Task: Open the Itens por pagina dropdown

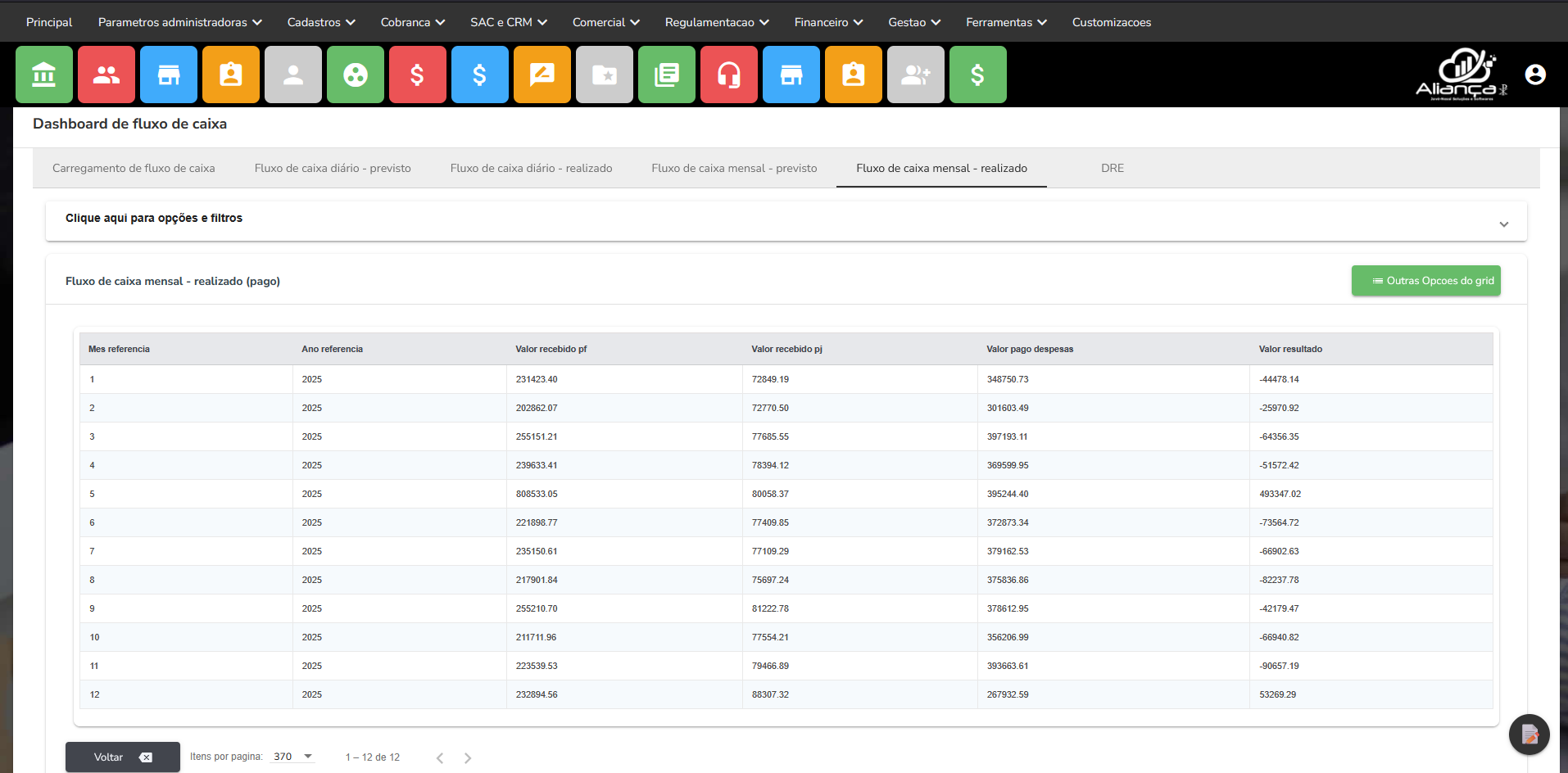Action: pos(291,757)
